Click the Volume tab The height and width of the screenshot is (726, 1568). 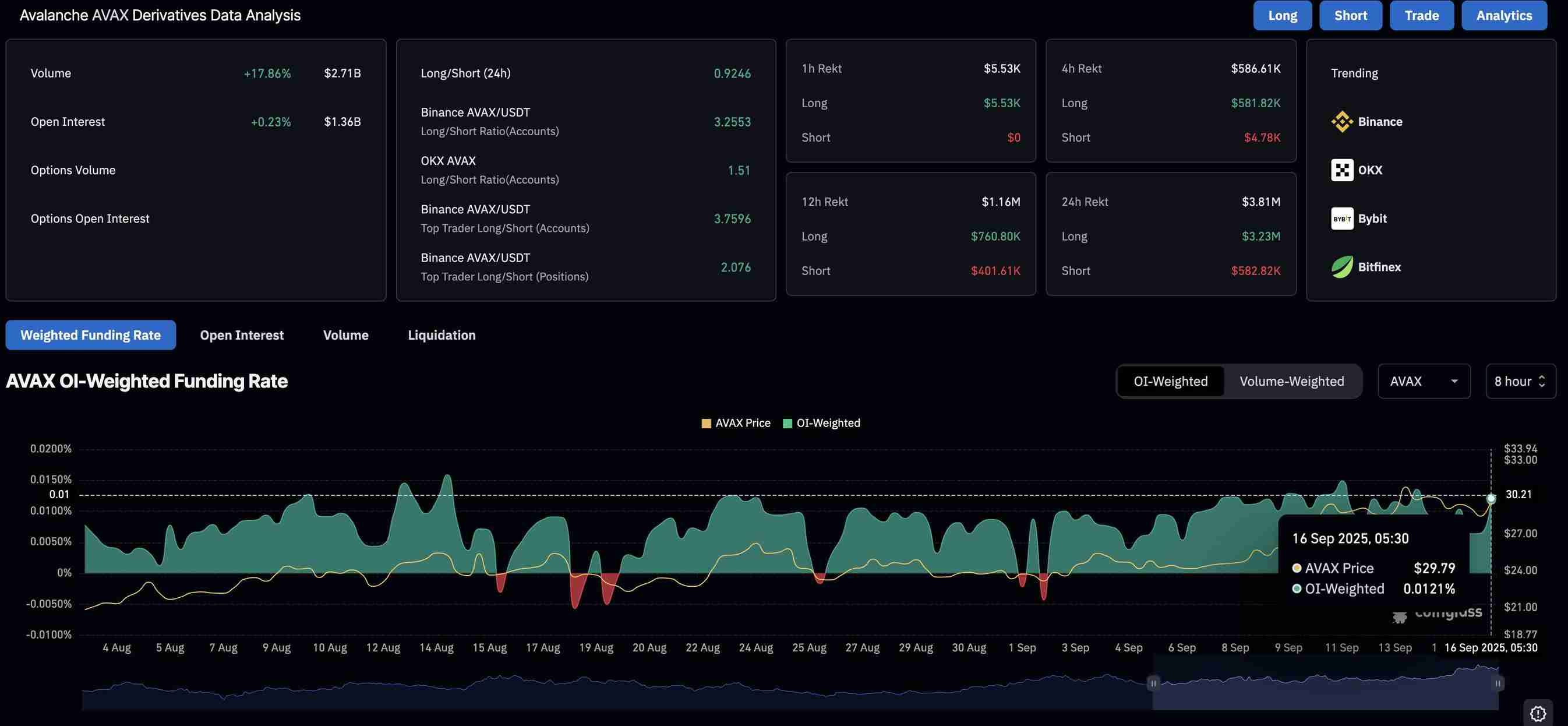point(345,335)
